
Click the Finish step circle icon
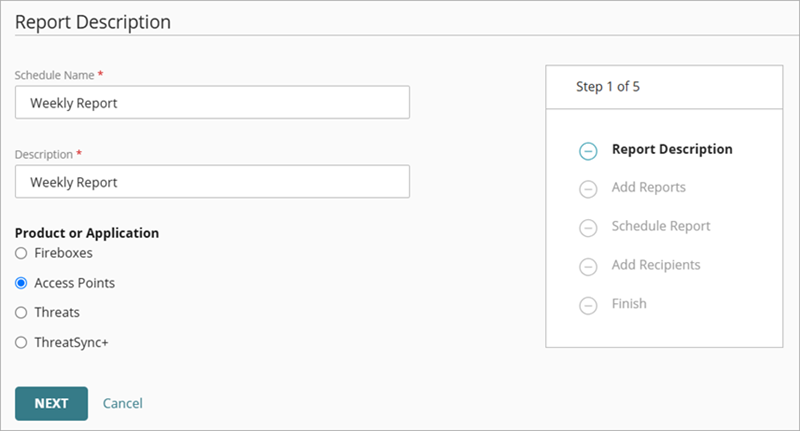588,305
